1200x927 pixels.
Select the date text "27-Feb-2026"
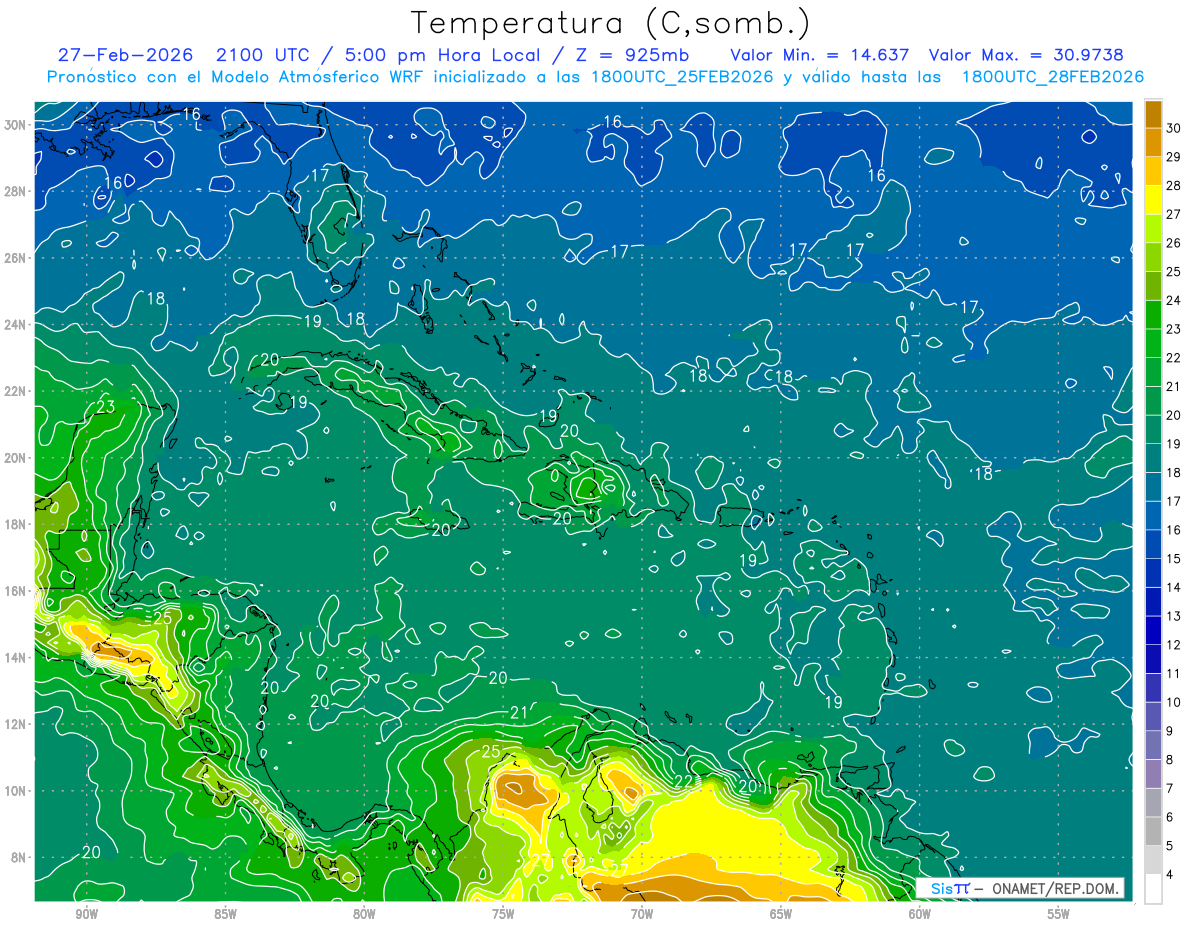(125, 55)
